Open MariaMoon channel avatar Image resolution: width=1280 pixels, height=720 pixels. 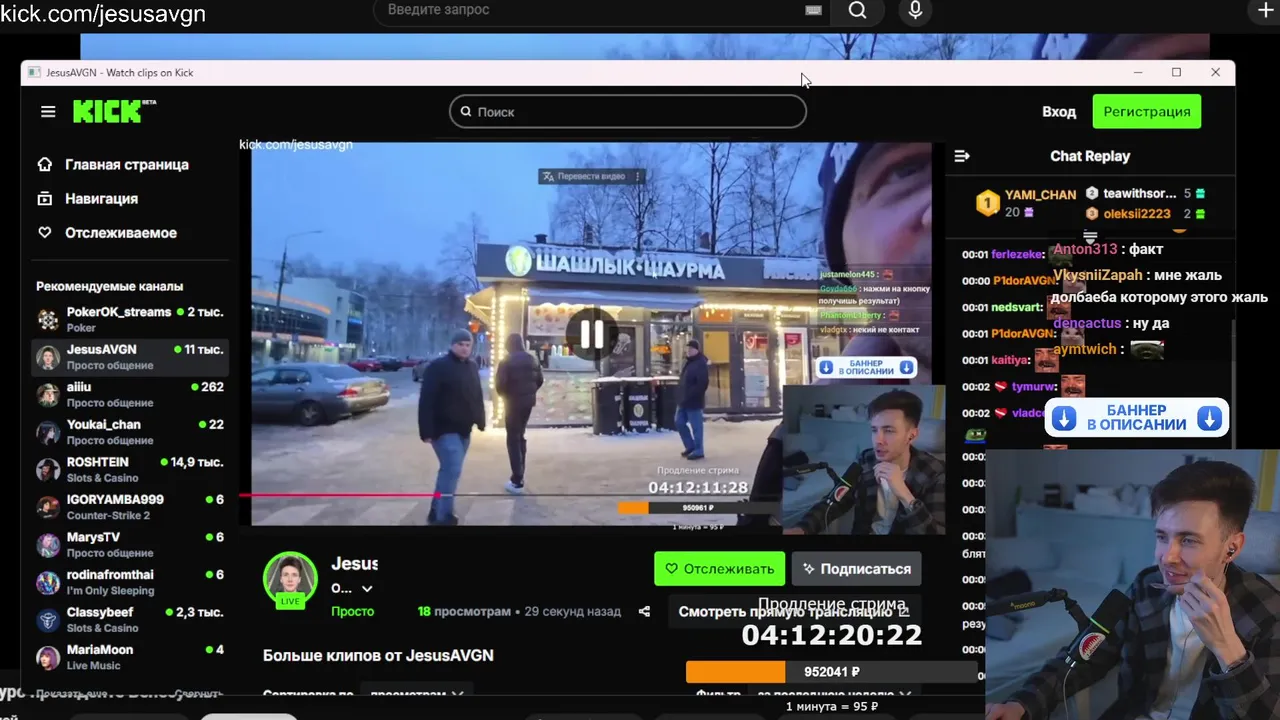pyautogui.click(x=48, y=657)
